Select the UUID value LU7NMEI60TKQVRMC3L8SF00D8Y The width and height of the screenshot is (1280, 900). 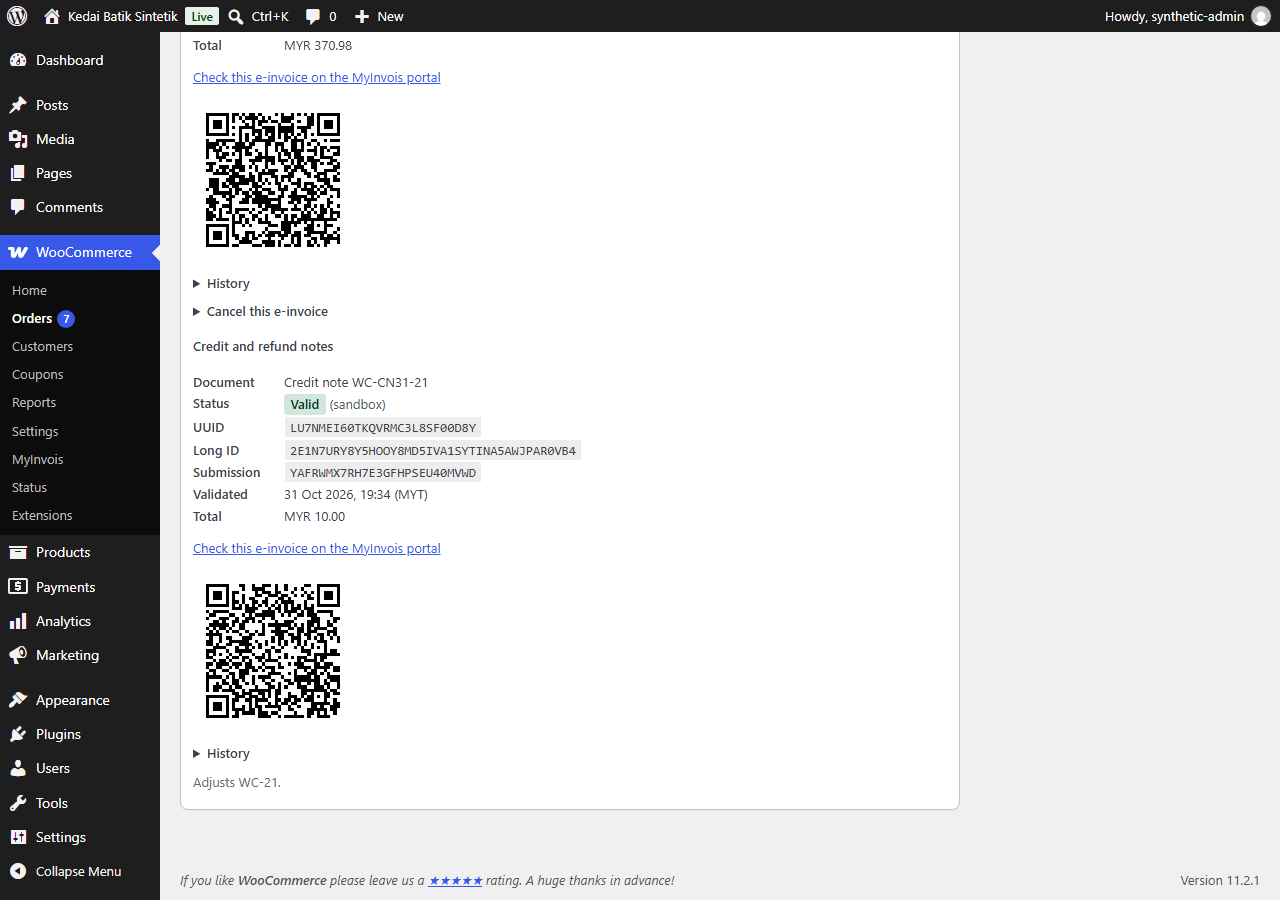click(383, 428)
